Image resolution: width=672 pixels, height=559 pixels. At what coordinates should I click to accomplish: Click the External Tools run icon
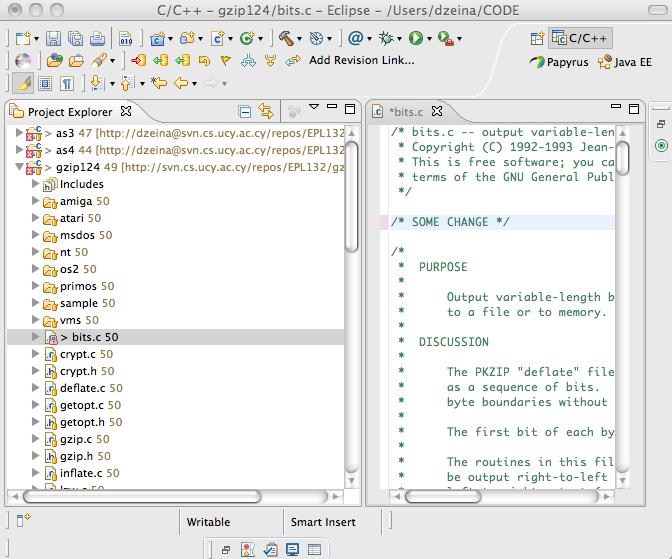[x=446, y=39]
